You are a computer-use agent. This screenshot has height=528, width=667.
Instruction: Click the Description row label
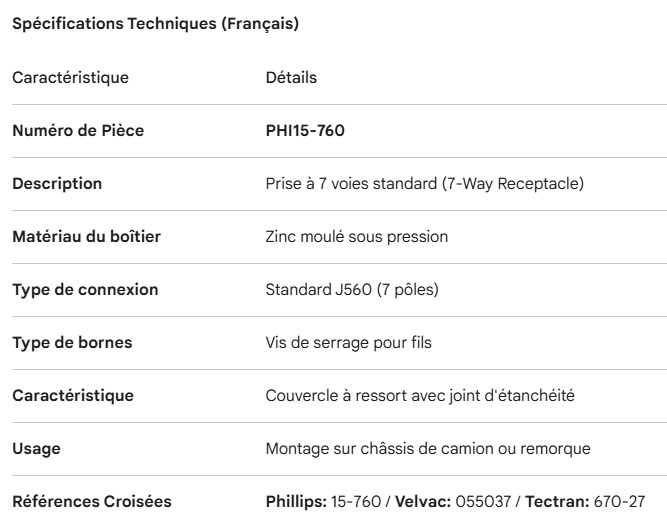(x=56, y=184)
